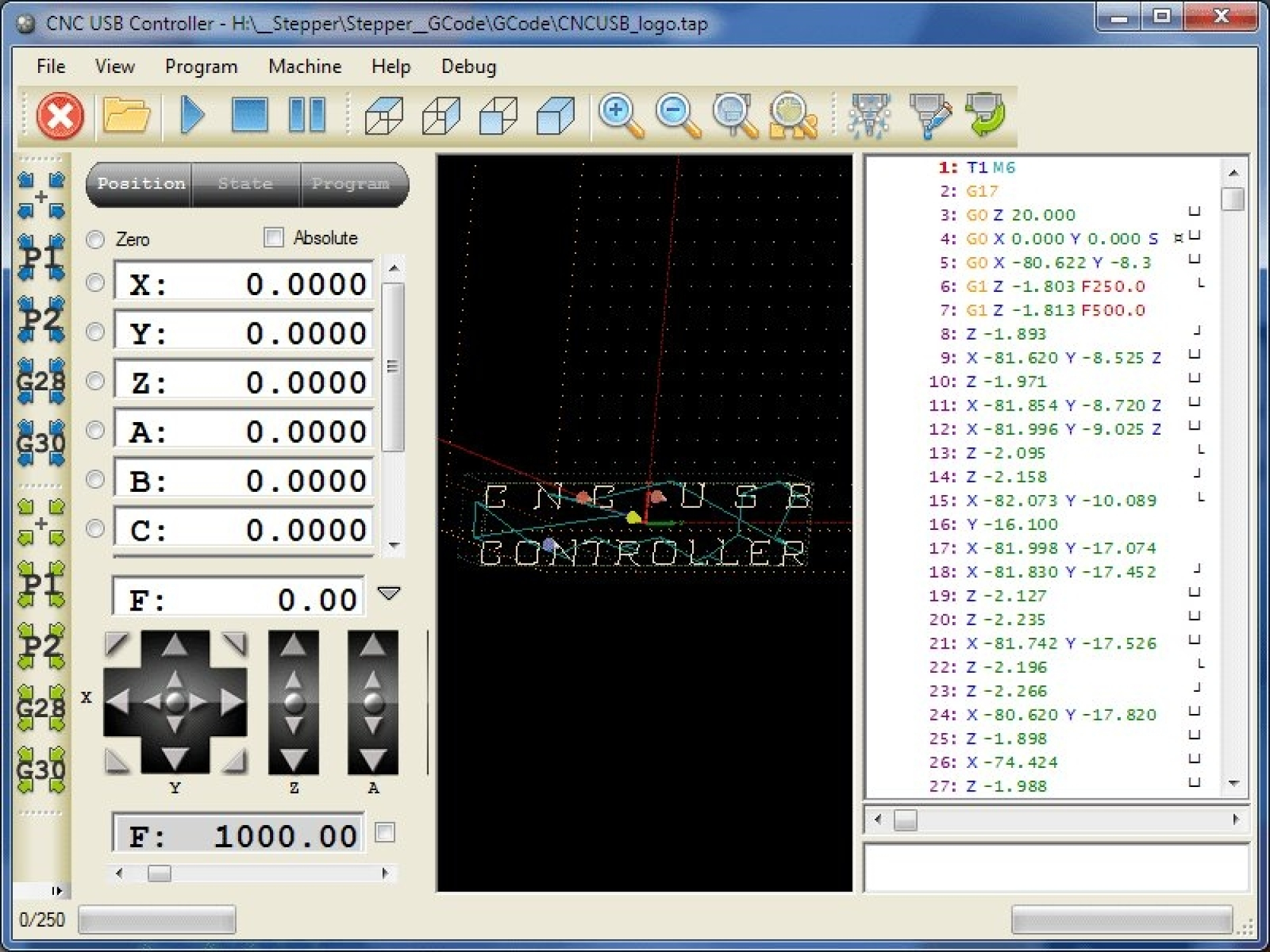Image resolution: width=1270 pixels, height=952 pixels.
Task: Switch to the Program tab
Action: 353,184
